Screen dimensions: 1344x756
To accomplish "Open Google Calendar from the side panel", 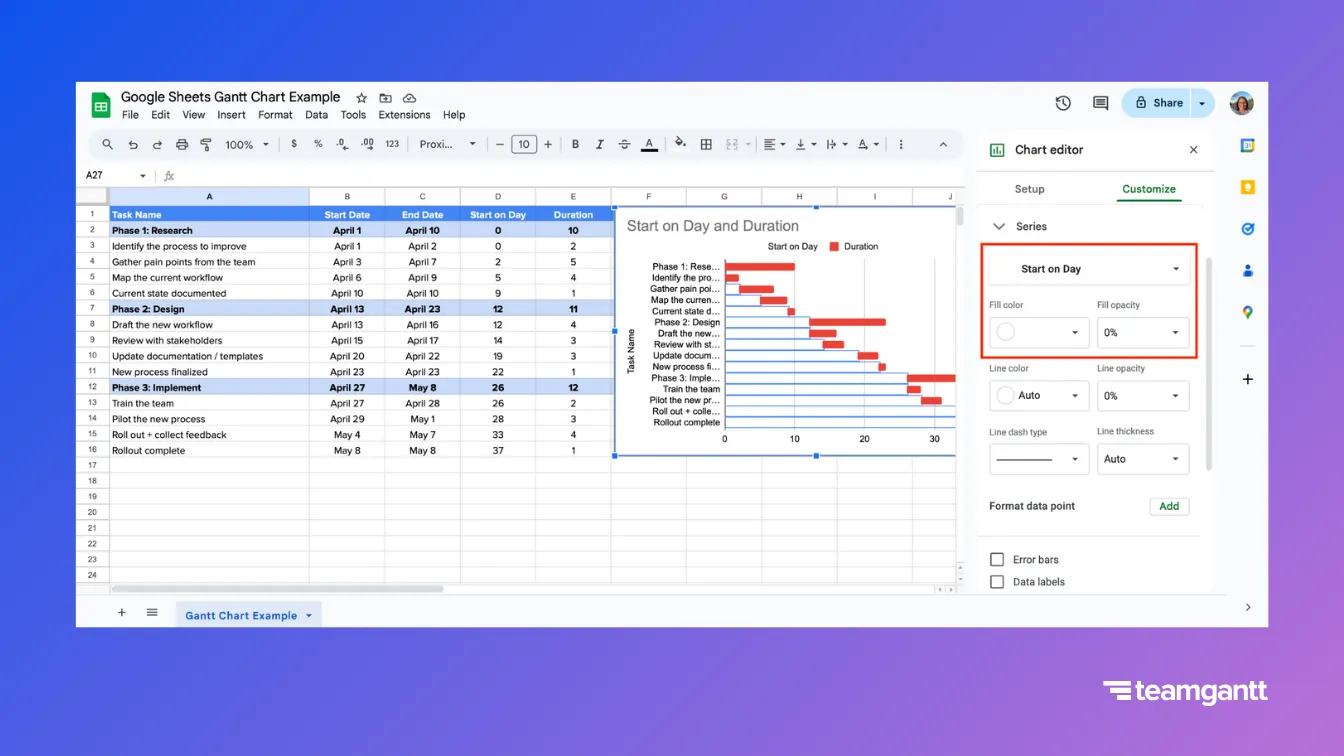I will (x=1247, y=145).
